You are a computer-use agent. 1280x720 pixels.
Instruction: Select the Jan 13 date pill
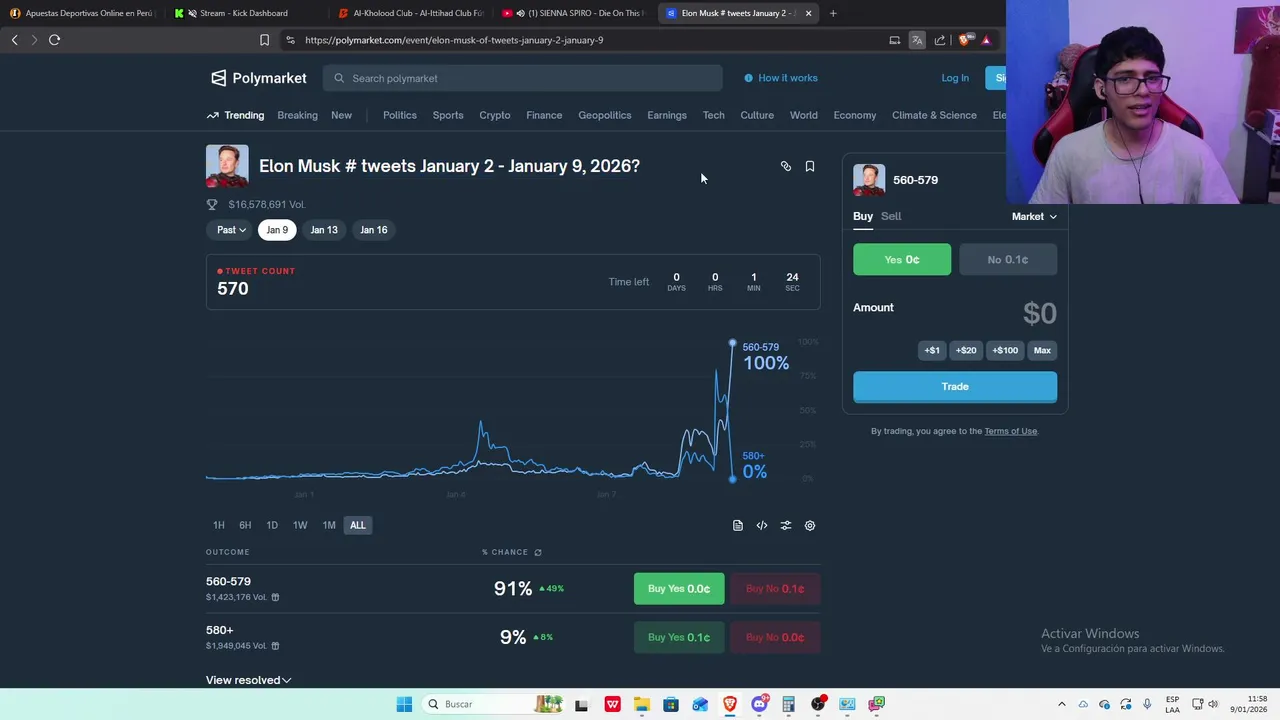click(x=324, y=230)
